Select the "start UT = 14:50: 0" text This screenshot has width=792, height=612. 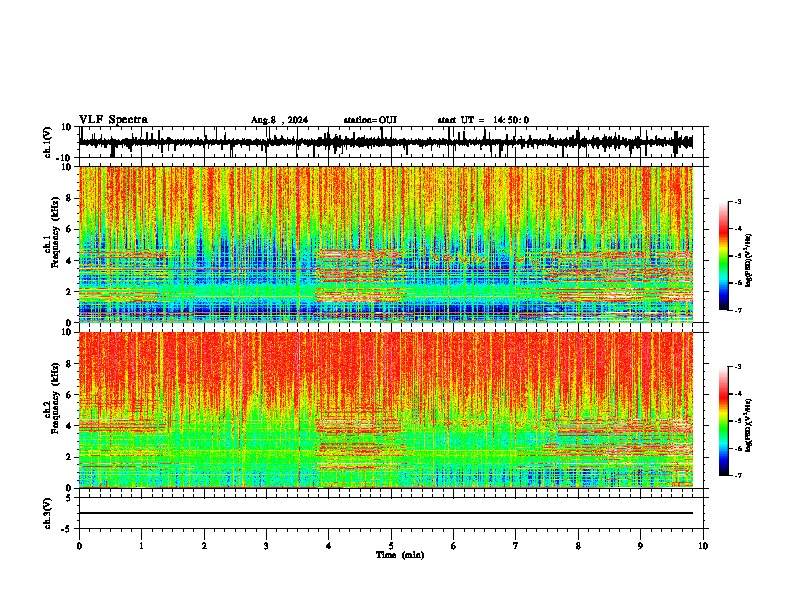(x=483, y=120)
